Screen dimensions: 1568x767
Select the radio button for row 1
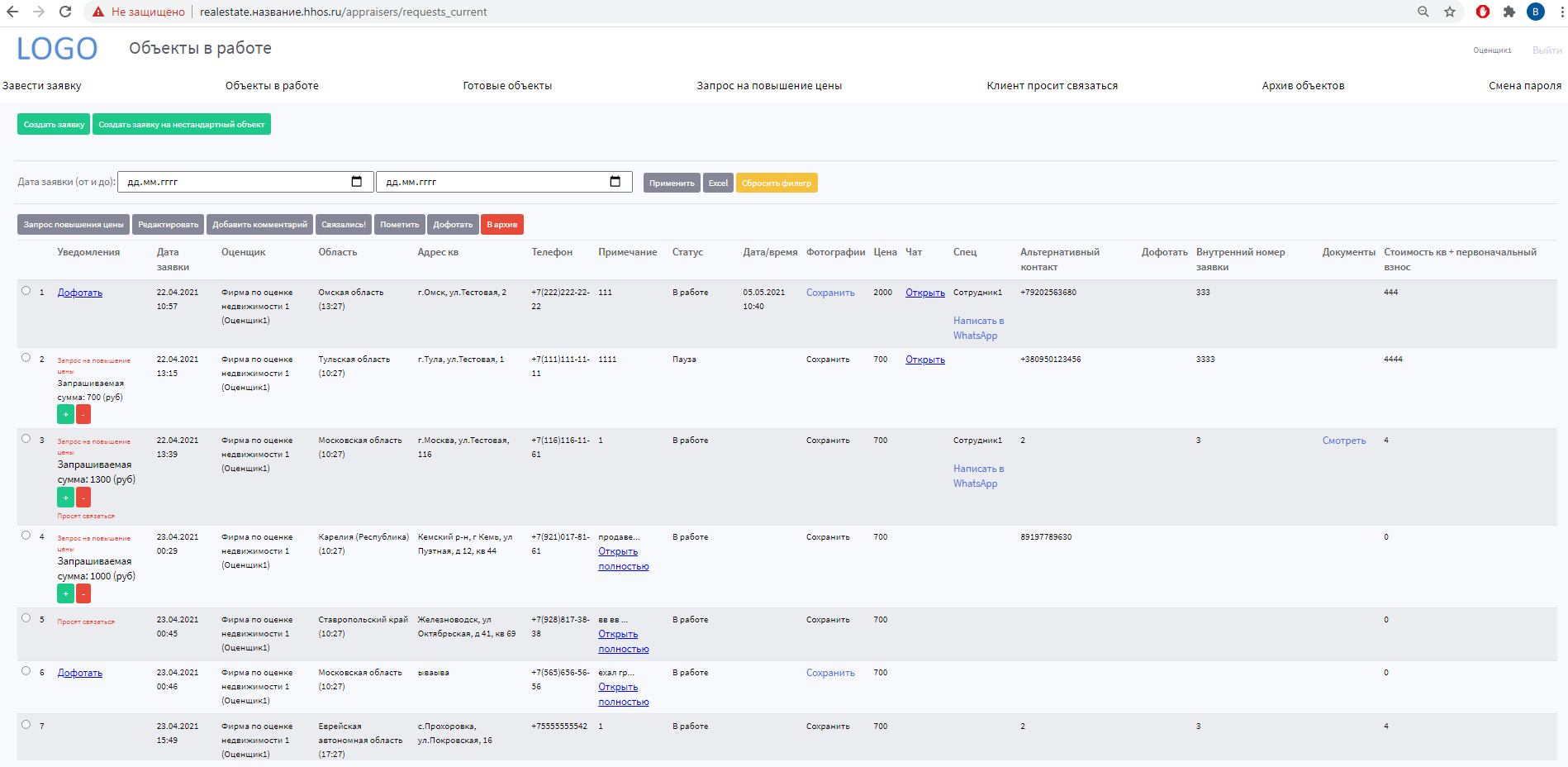tap(26, 291)
